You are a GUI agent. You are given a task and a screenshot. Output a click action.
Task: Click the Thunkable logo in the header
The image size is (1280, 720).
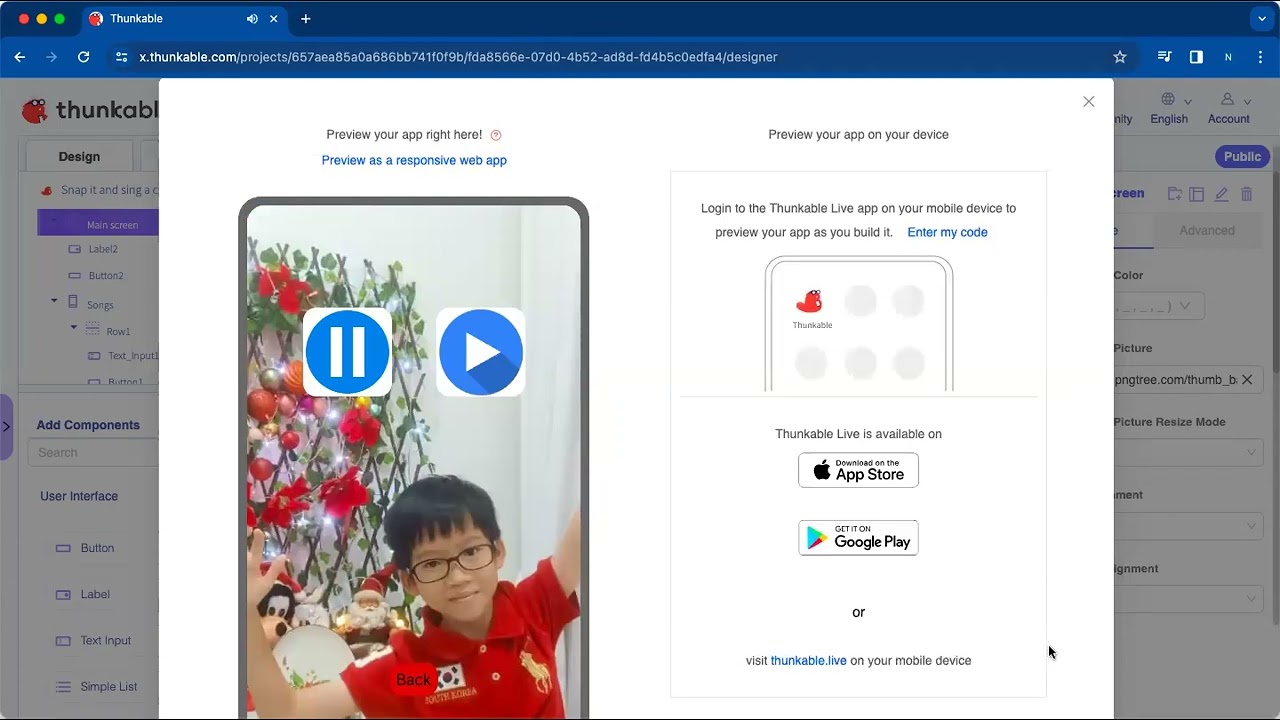click(x=90, y=110)
